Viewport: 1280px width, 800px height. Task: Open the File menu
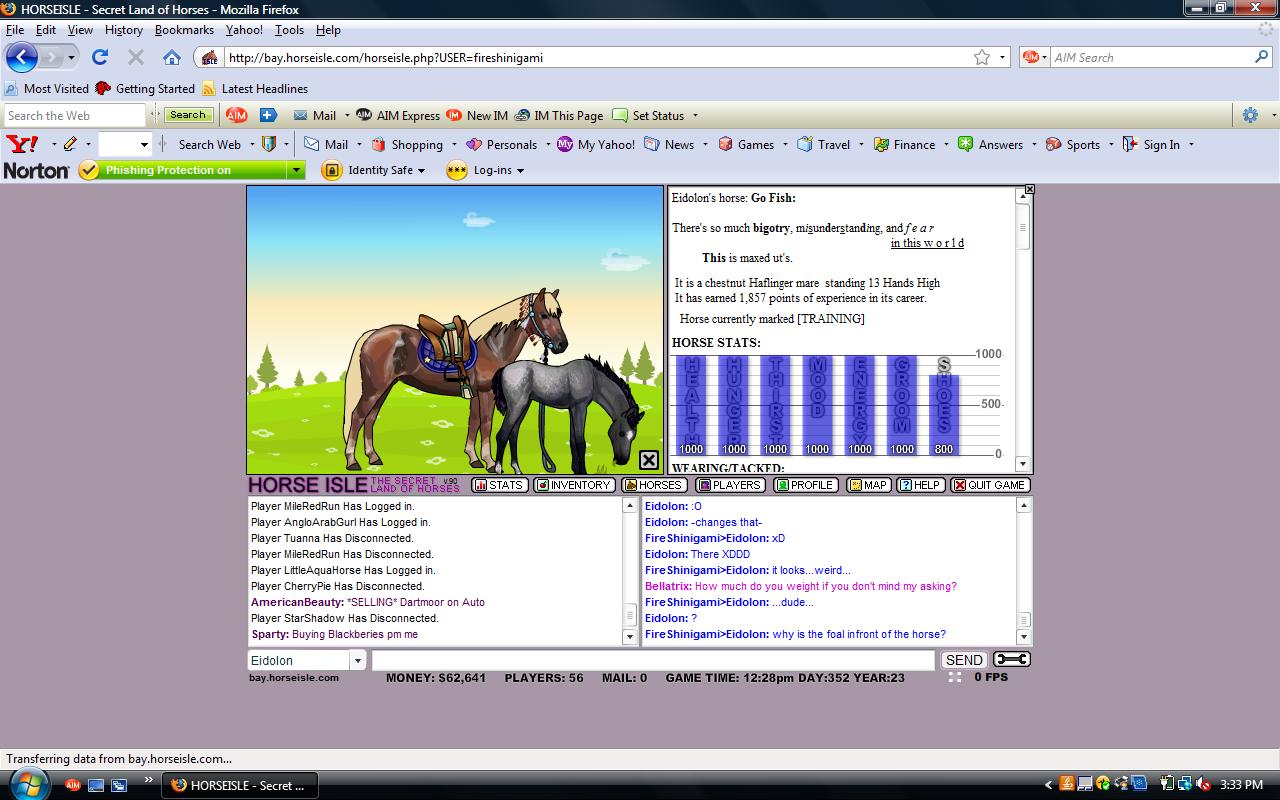tap(15, 30)
